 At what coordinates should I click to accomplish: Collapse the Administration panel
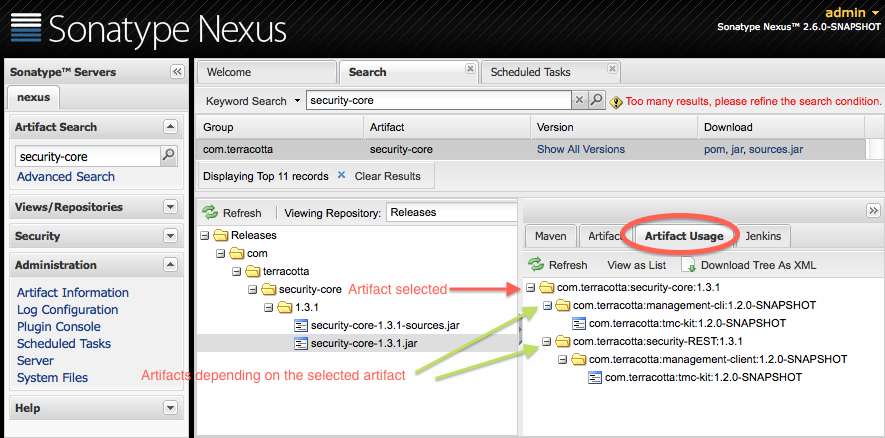pos(170,264)
